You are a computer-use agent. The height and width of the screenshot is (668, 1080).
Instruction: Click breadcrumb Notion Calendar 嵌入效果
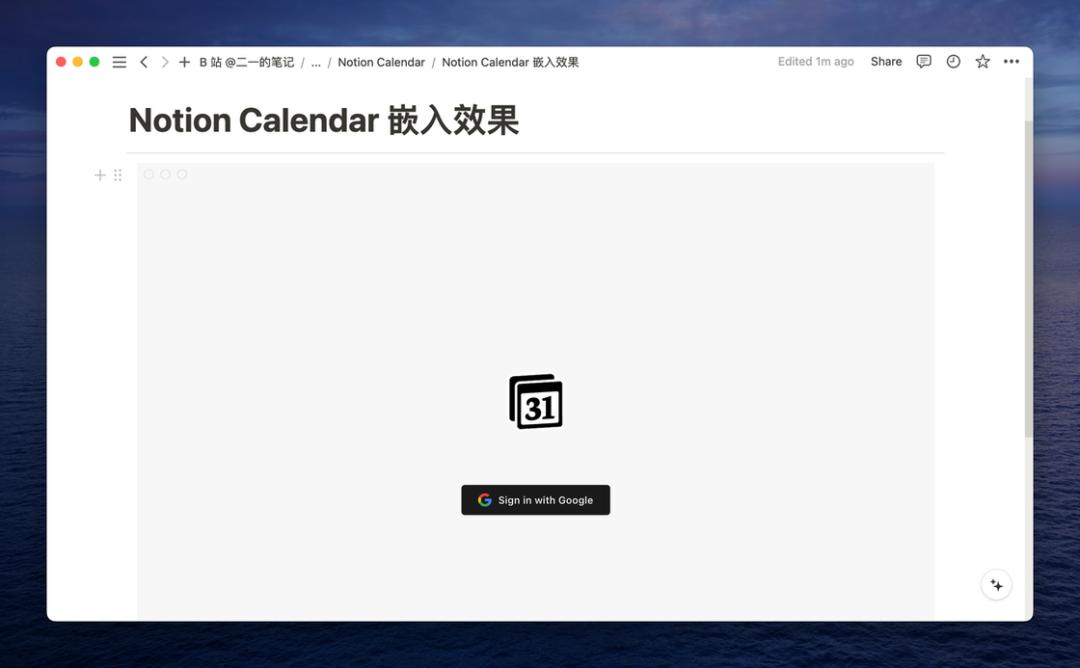pos(510,62)
